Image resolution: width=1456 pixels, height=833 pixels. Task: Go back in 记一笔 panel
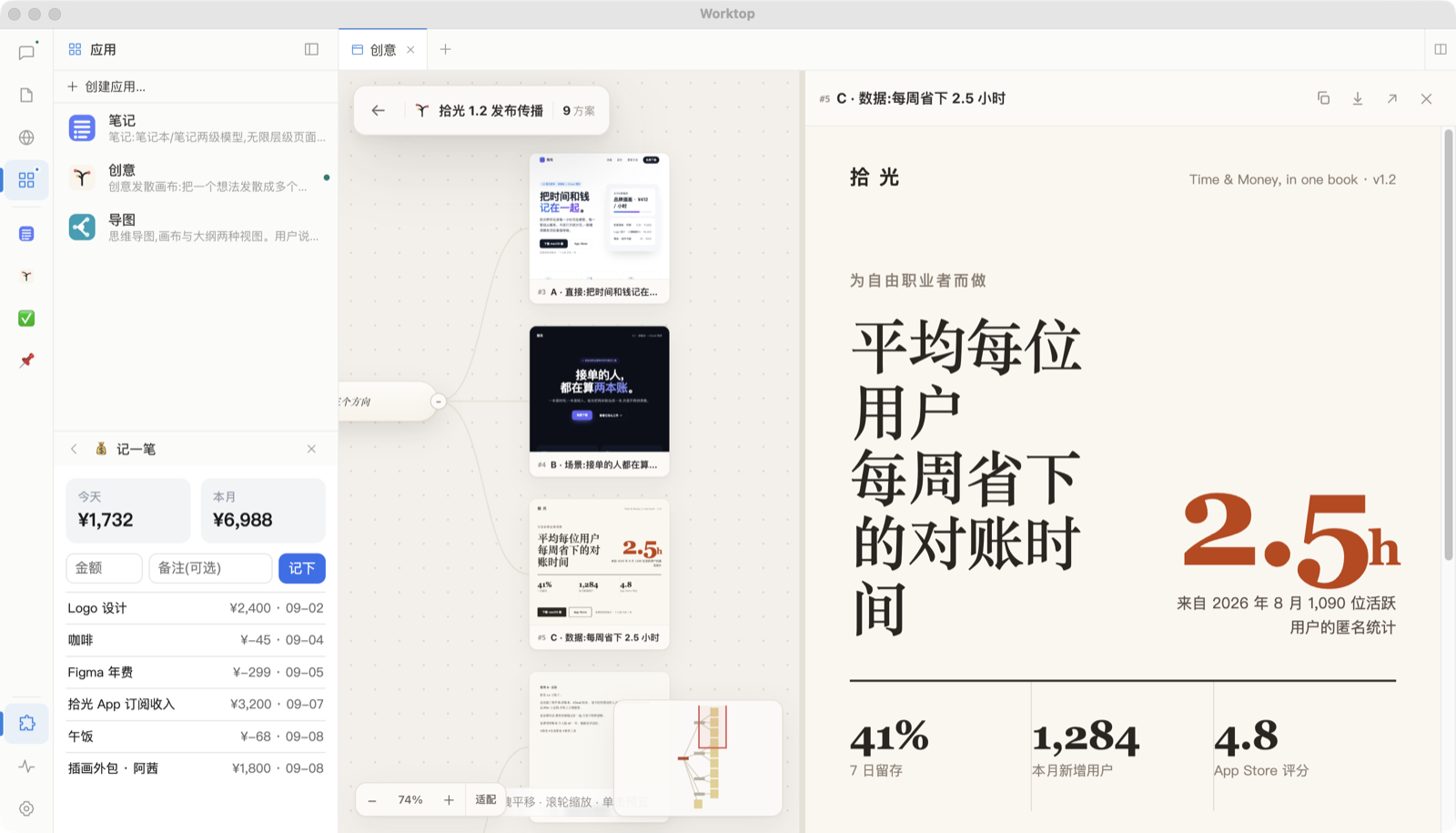74,449
